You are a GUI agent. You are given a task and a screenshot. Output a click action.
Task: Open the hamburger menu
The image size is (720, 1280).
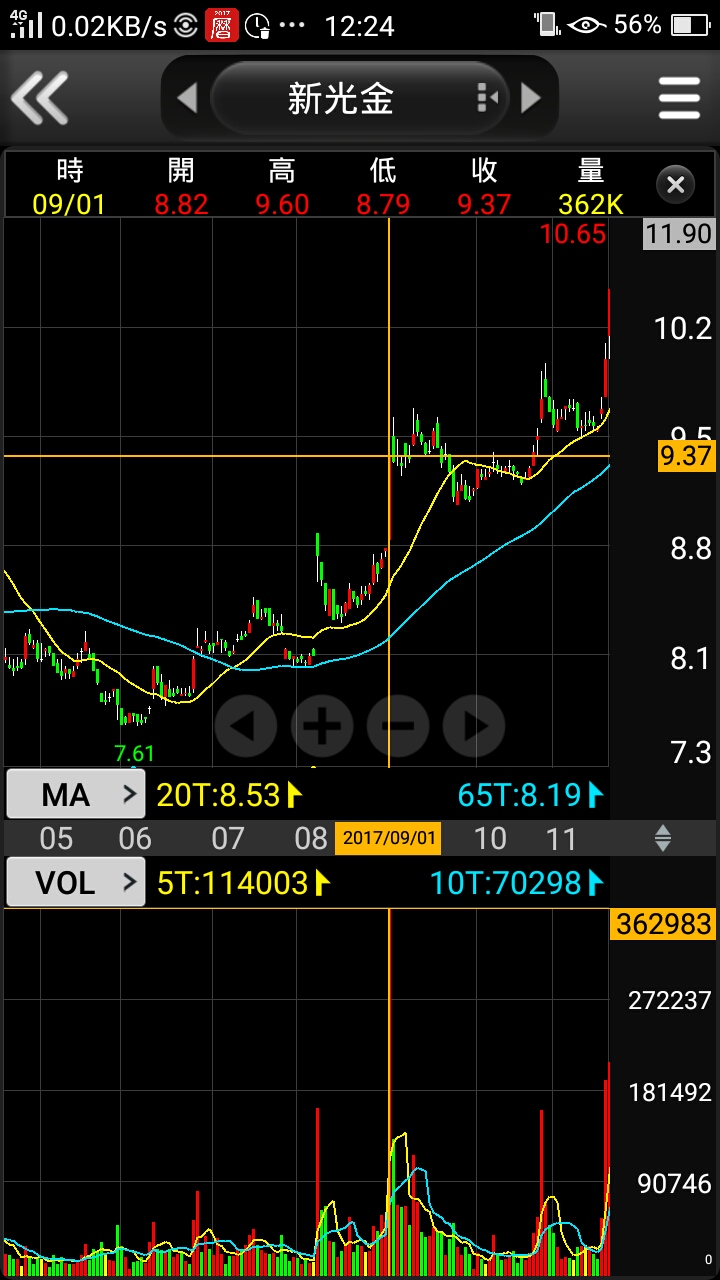pos(679,98)
